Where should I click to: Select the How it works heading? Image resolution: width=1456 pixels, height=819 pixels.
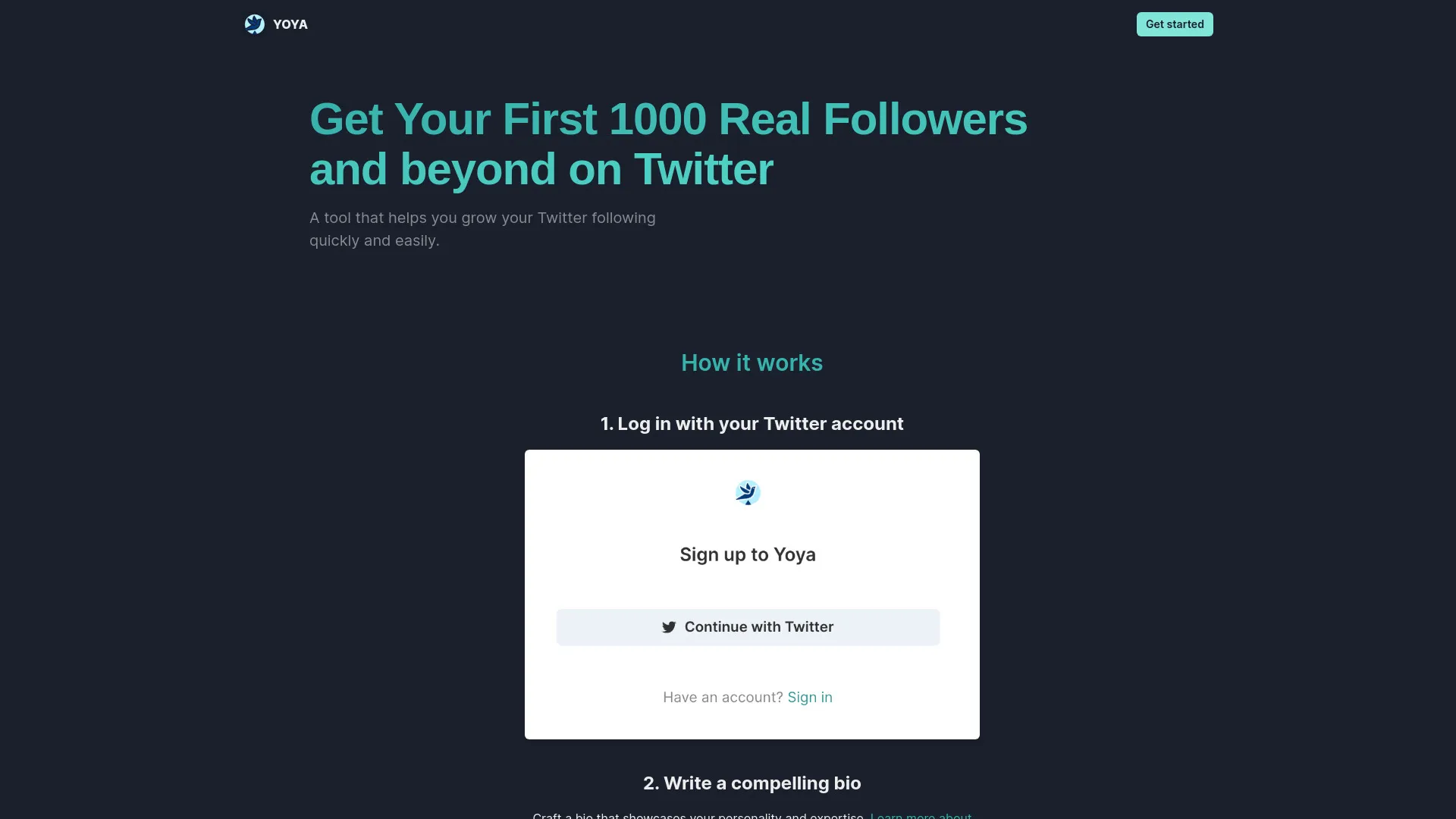coord(752,362)
